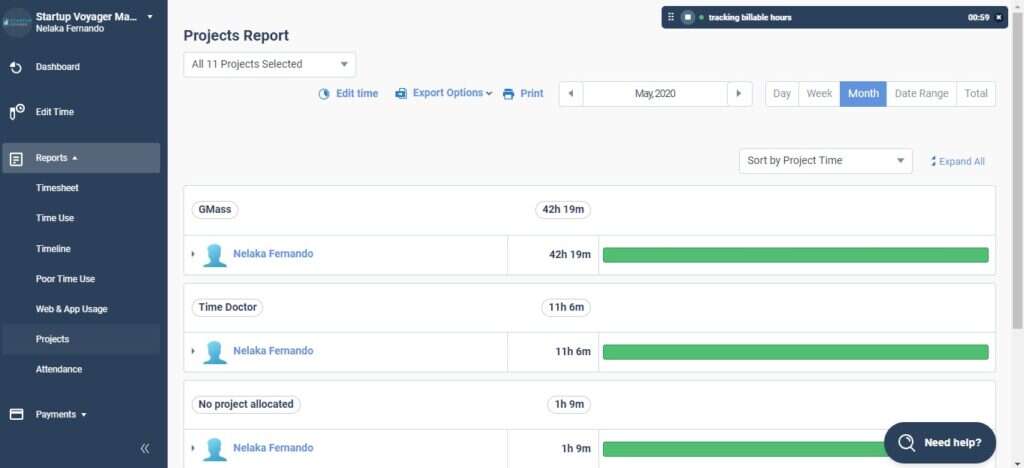Click the page vertical scrollbar
The width and height of the screenshot is (1024, 468).
(x=1017, y=170)
